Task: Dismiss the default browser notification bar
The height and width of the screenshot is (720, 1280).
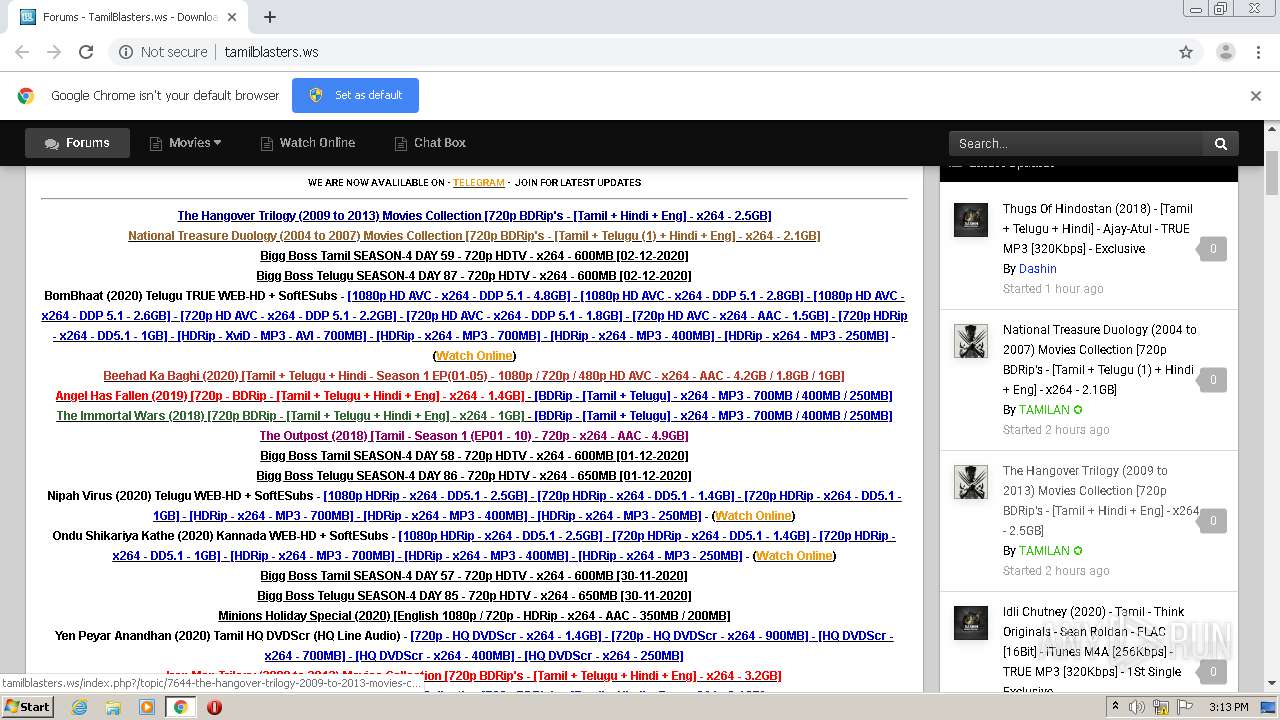Action: coord(1256,96)
